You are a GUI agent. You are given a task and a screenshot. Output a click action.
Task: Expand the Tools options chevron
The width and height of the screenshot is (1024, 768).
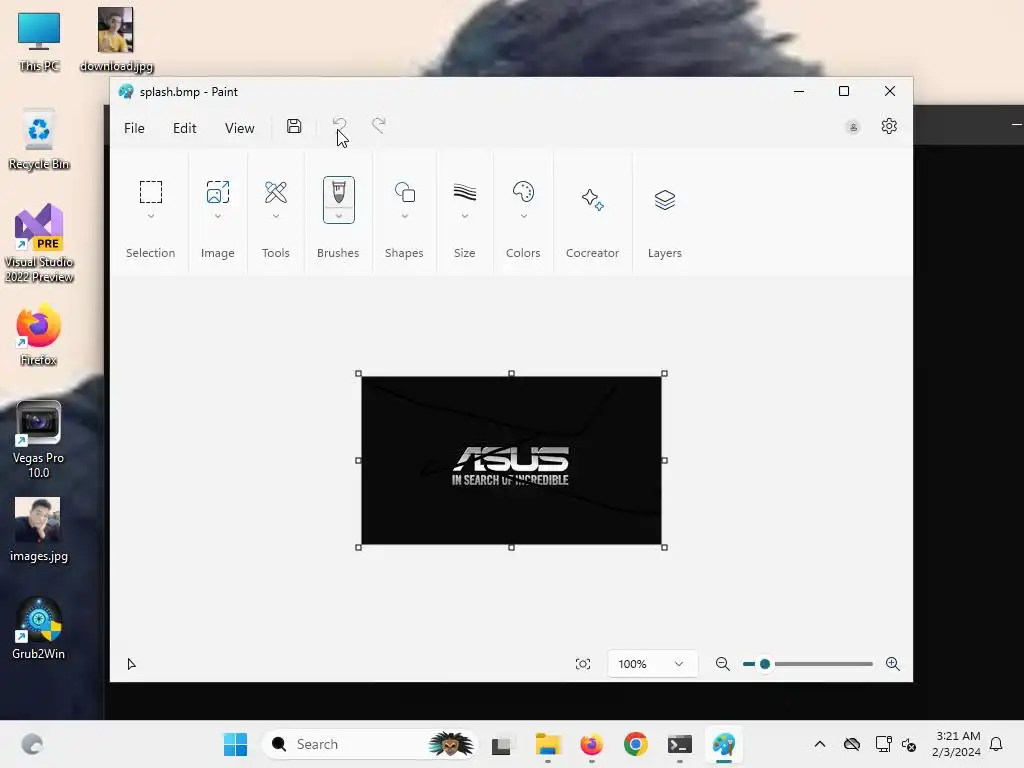pos(276,216)
